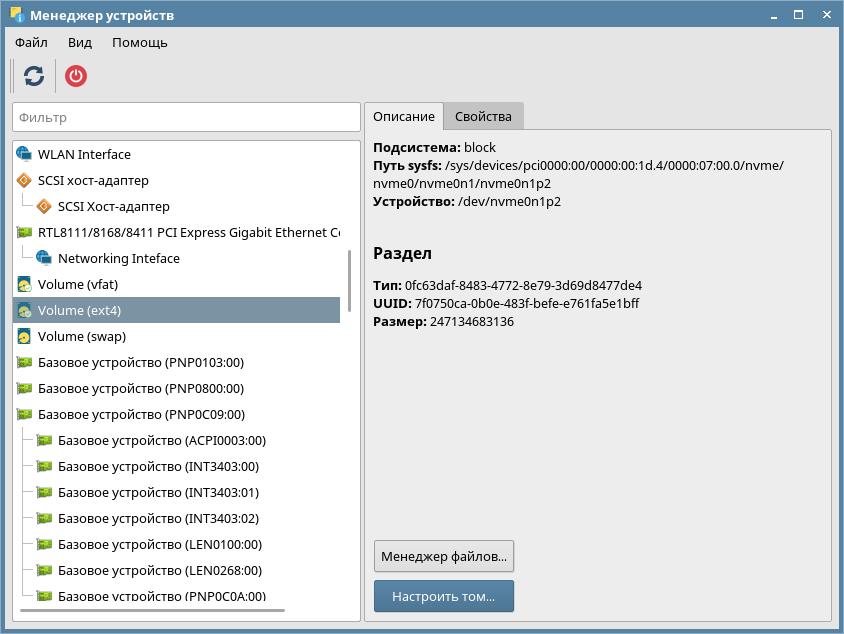The width and height of the screenshot is (844, 634).
Task: Click the RTL8111 Ethernet card icon
Action: [24, 232]
